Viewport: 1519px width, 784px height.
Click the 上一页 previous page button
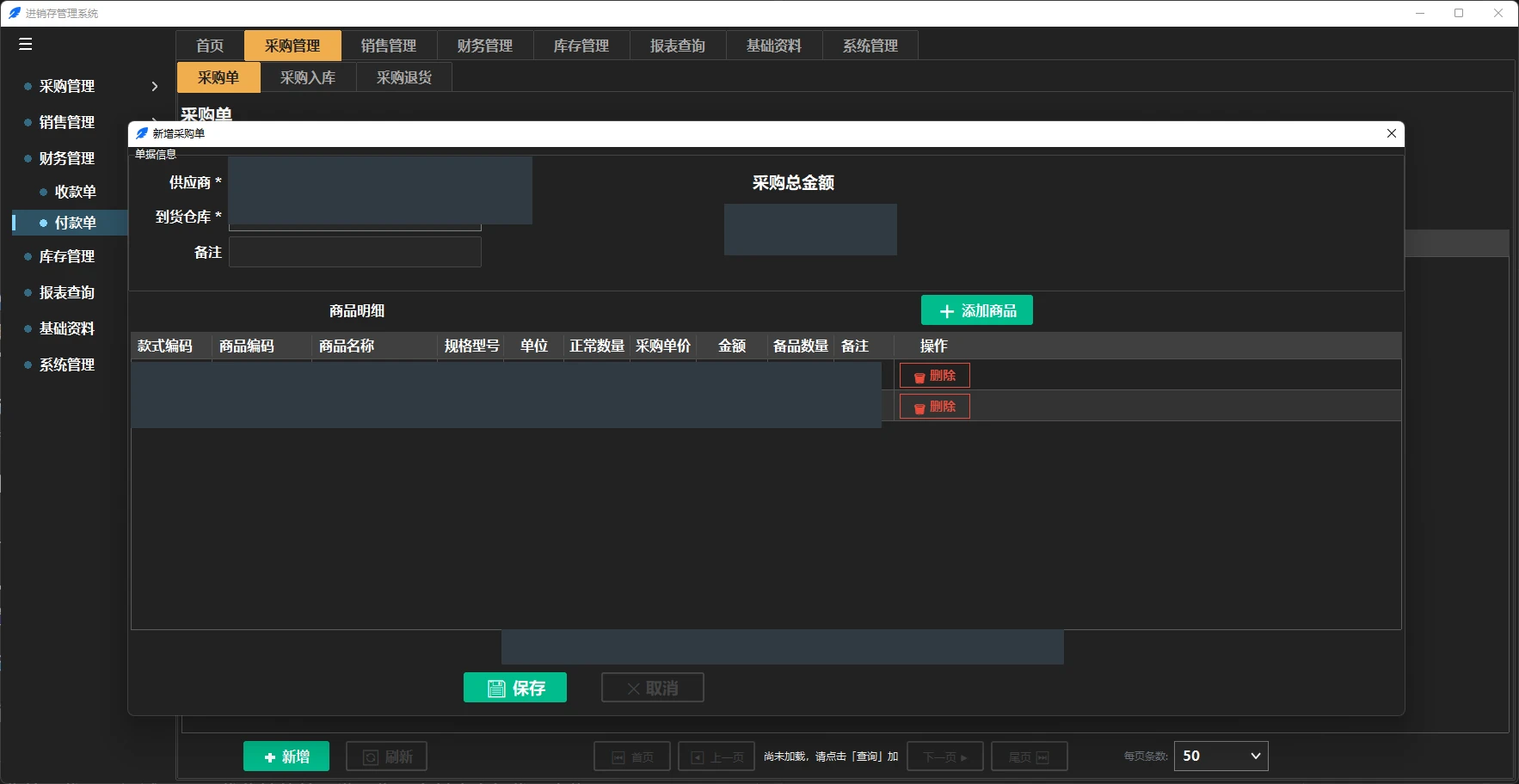[x=716, y=756]
